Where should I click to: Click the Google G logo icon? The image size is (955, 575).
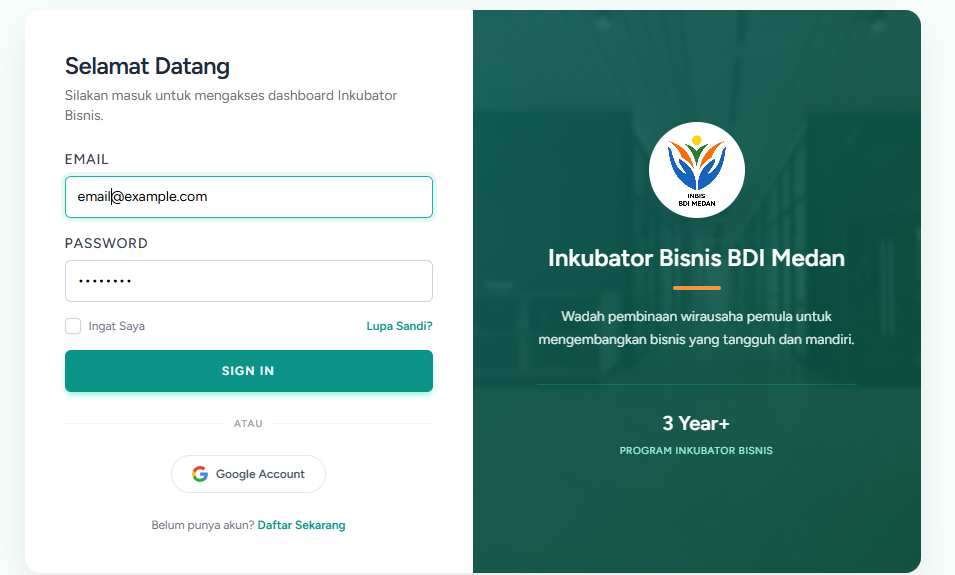[x=200, y=474]
